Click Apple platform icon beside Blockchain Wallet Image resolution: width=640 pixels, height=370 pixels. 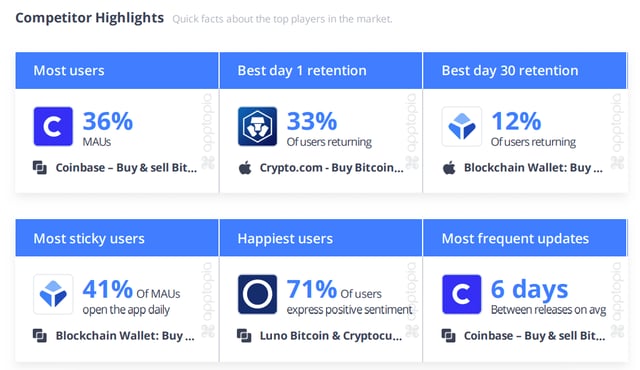point(449,168)
